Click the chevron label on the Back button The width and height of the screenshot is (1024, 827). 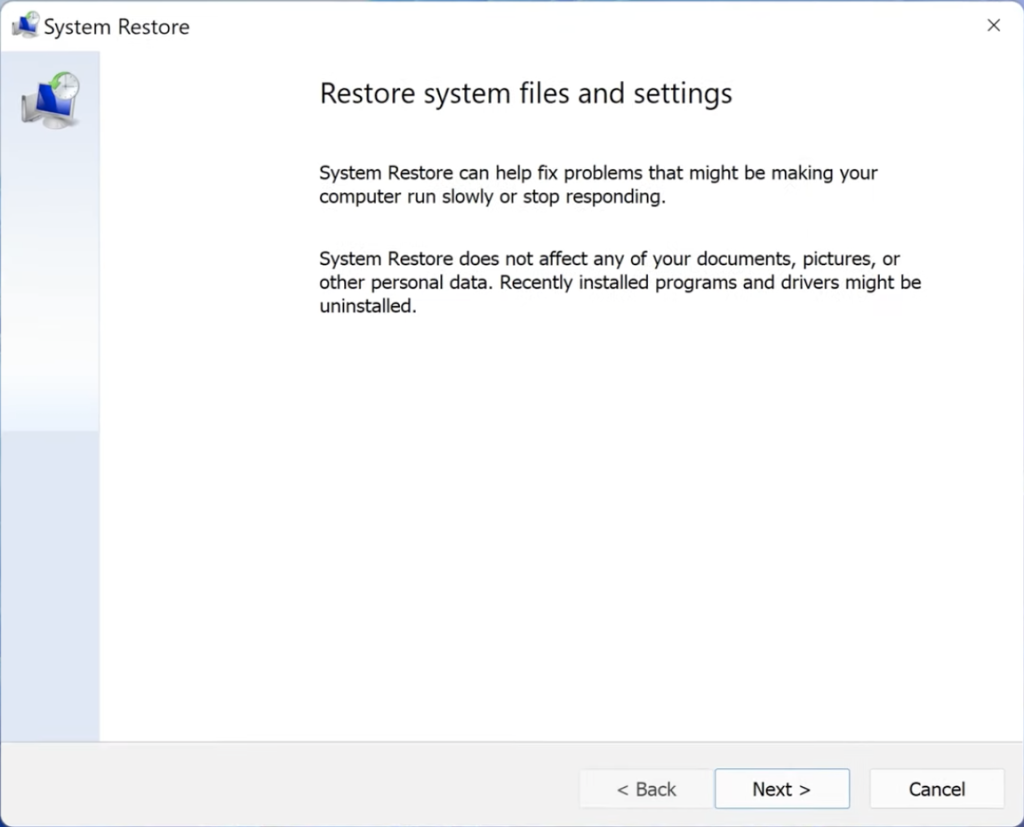tap(622, 788)
